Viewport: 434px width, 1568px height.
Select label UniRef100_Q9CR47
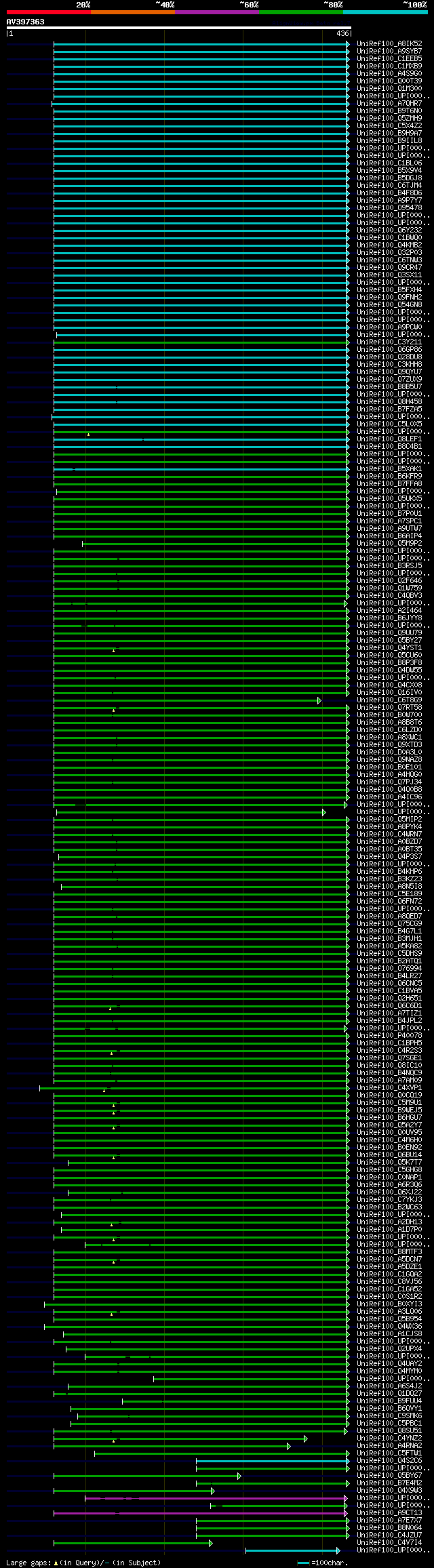tap(389, 268)
